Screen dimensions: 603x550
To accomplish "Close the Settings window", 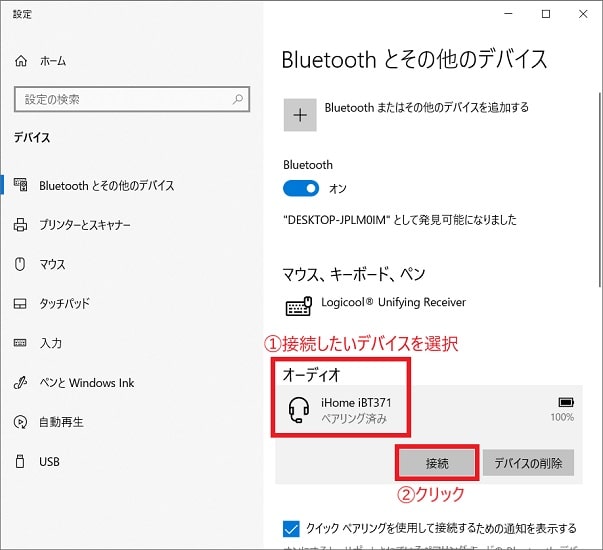I will 583,14.
